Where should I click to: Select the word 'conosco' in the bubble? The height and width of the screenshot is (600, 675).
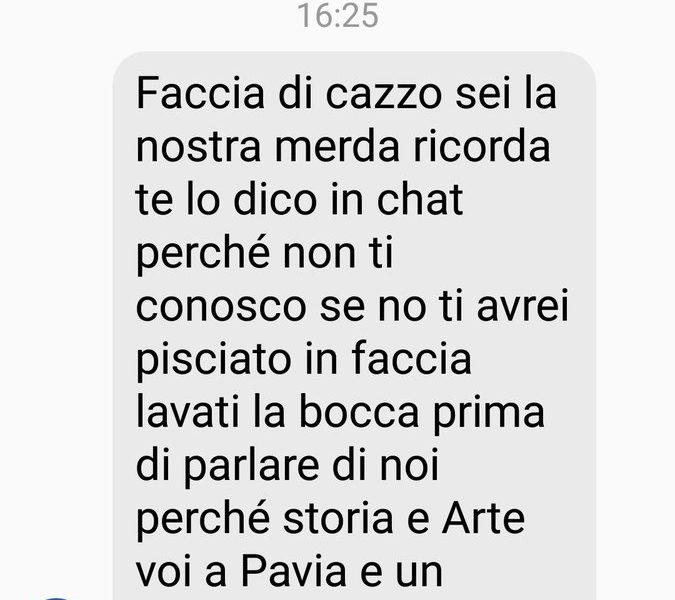click(x=221, y=307)
